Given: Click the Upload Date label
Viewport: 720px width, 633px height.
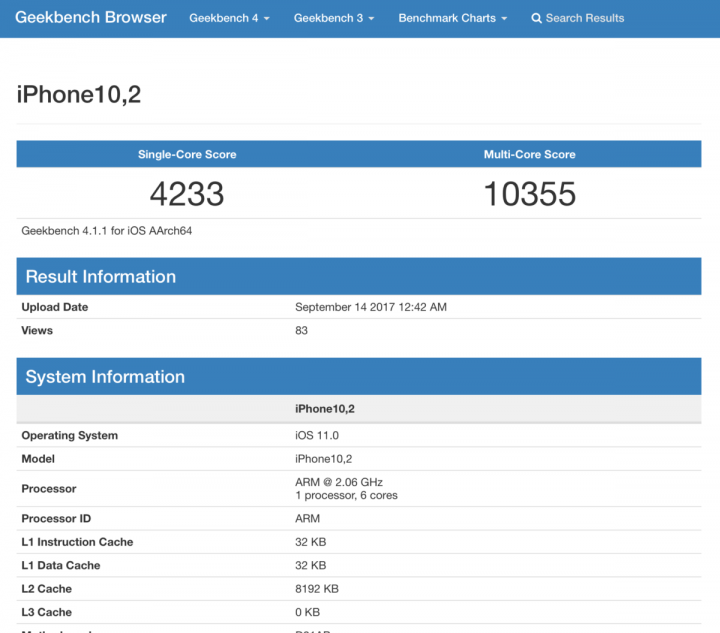Looking at the screenshot, I should [x=55, y=307].
